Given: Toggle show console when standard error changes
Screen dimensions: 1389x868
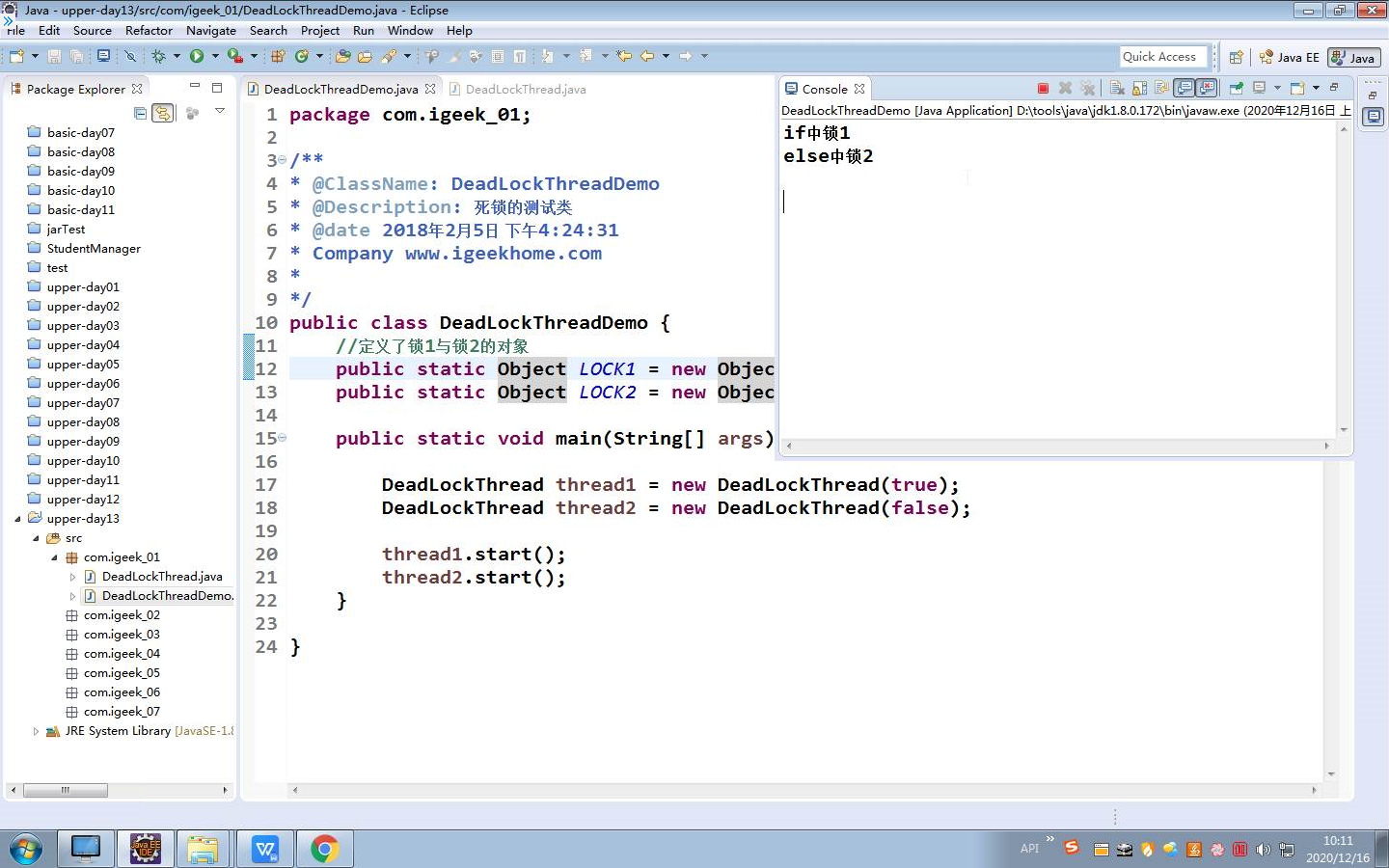Looking at the screenshot, I should click(1206, 88).
